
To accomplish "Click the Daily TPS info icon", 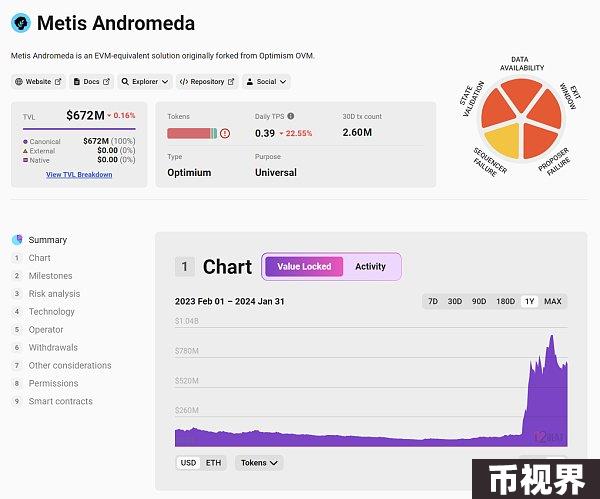I will point(291,116).
